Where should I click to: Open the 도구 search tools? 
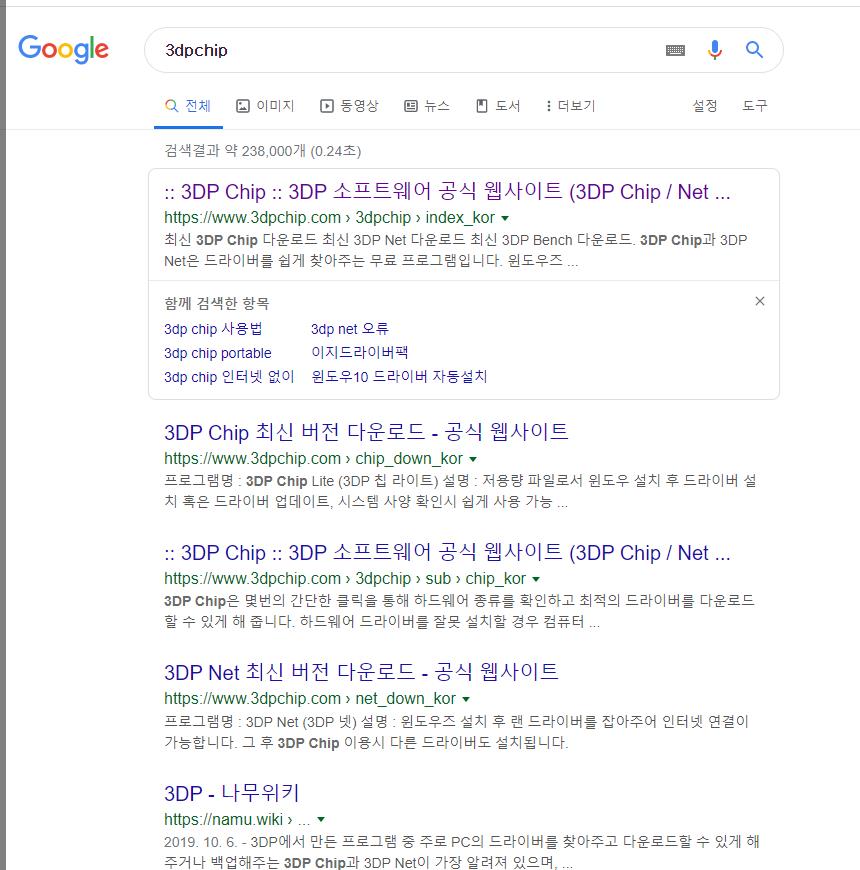755,106
